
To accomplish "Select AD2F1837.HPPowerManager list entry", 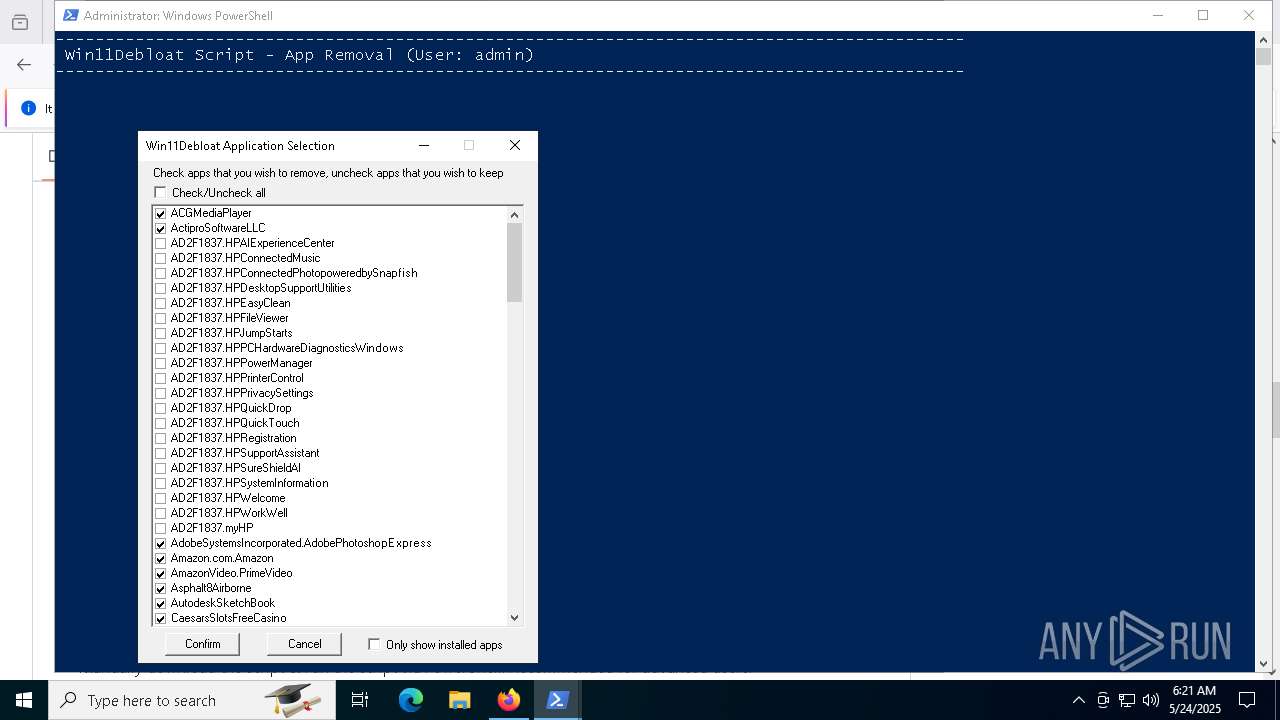I will tap(241, 363).
